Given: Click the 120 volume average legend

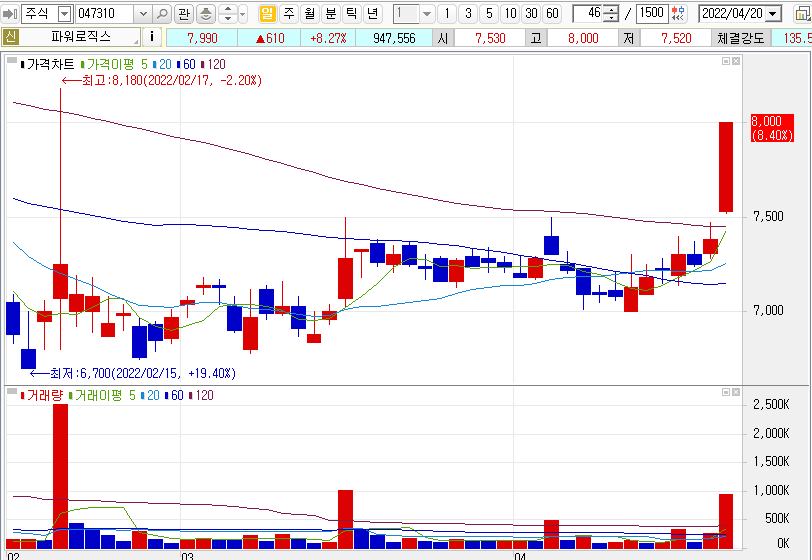Looking at the screenshot, I should [201, 396].
